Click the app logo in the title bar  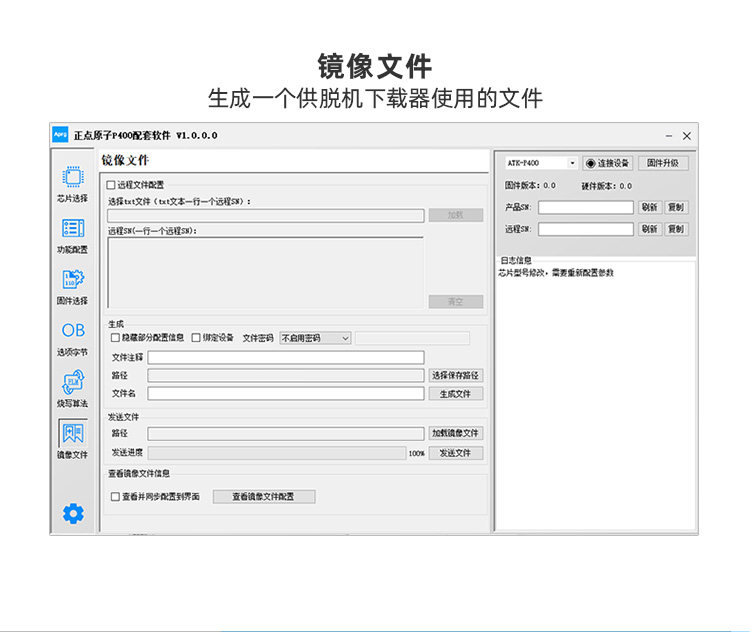[x=60, y=135]
